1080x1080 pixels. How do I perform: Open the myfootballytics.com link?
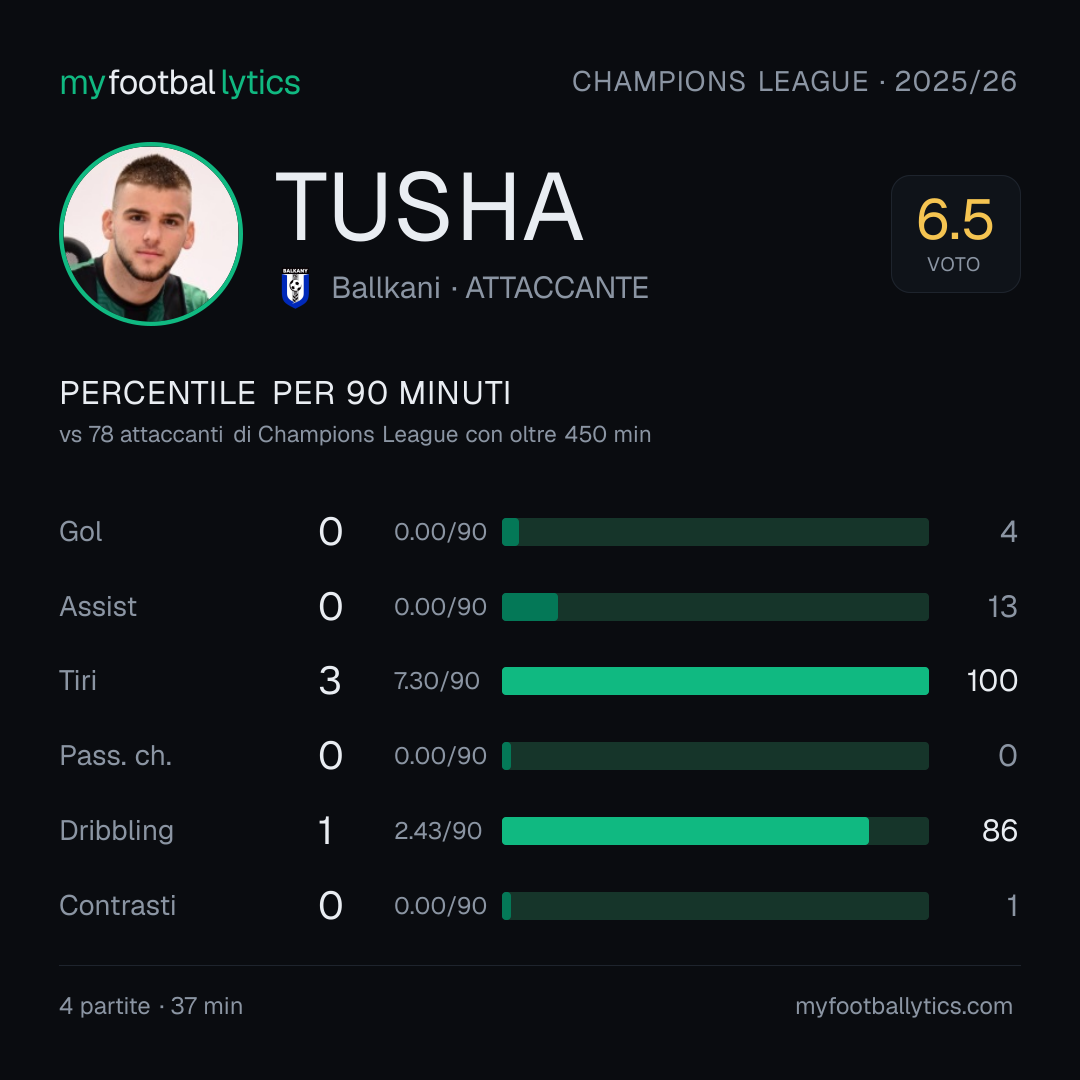904,1006
